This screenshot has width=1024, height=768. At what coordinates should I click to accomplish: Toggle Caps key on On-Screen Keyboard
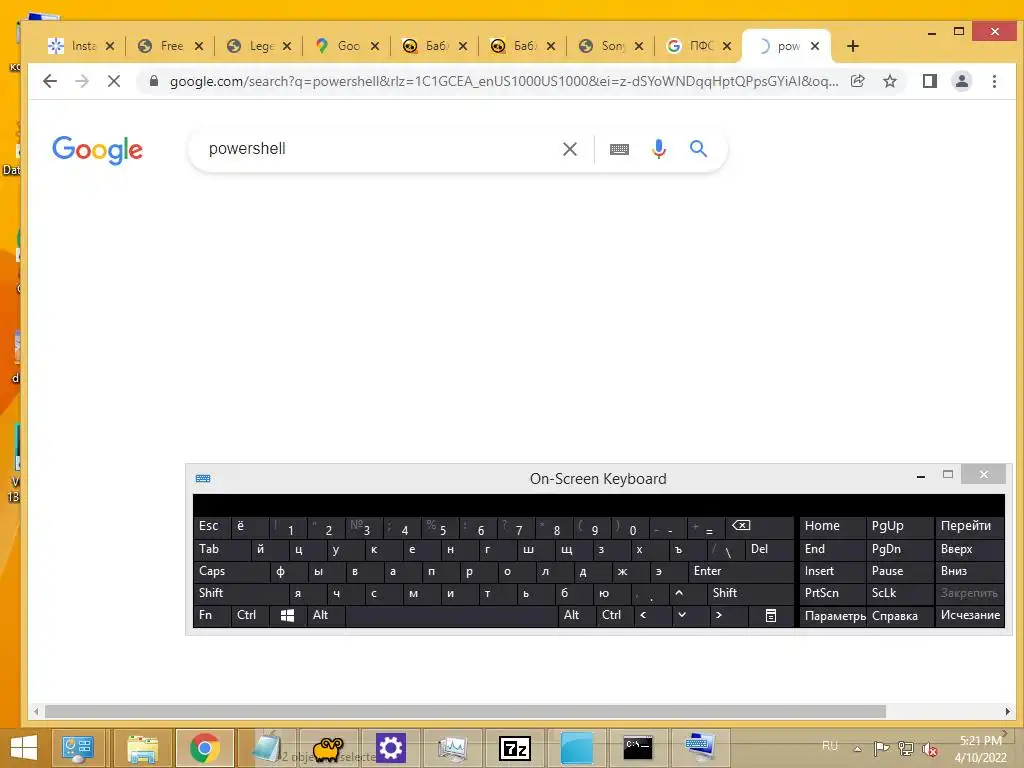pos(231,571)
